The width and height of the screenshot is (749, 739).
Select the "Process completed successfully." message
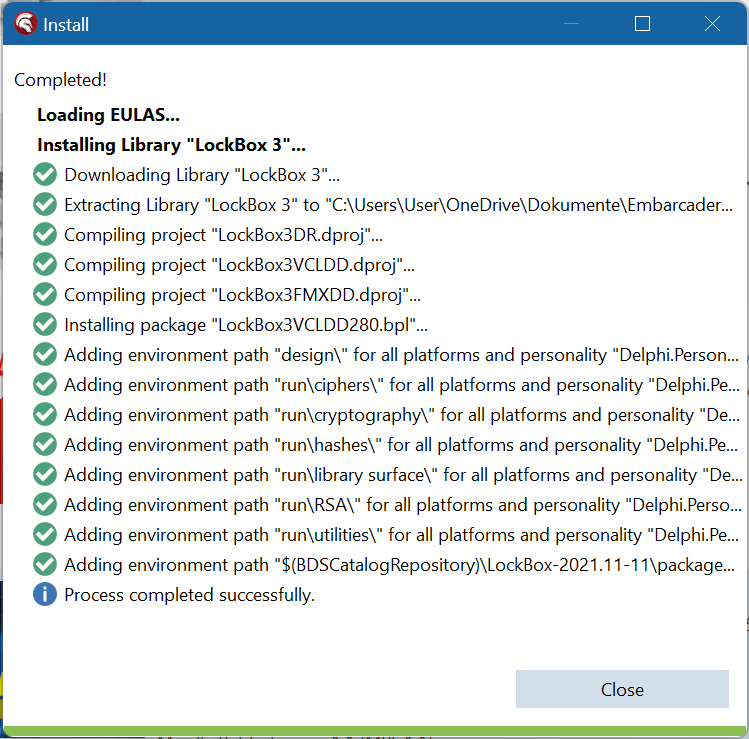[x=189, y=595]
